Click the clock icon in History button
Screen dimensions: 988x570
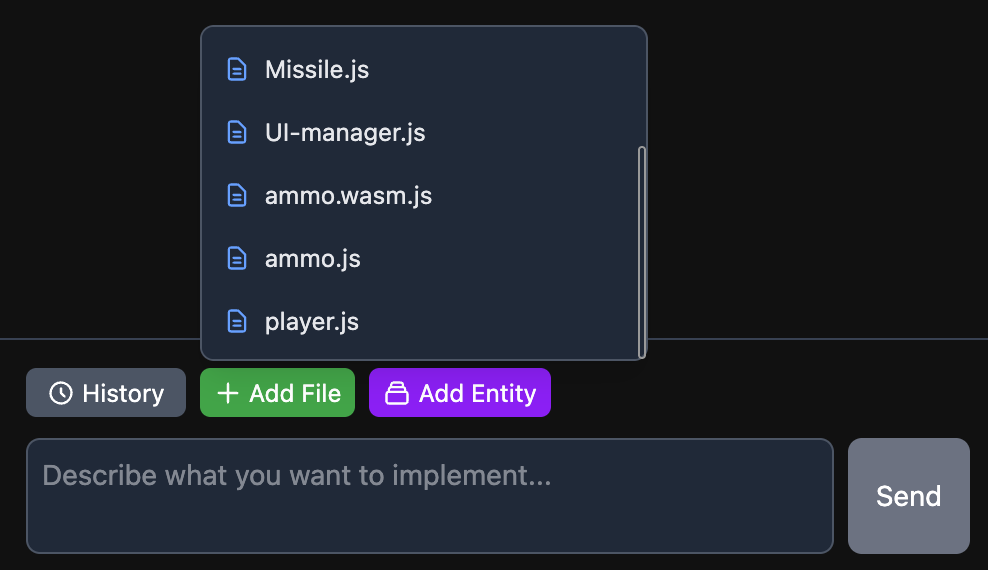[61, 393]
